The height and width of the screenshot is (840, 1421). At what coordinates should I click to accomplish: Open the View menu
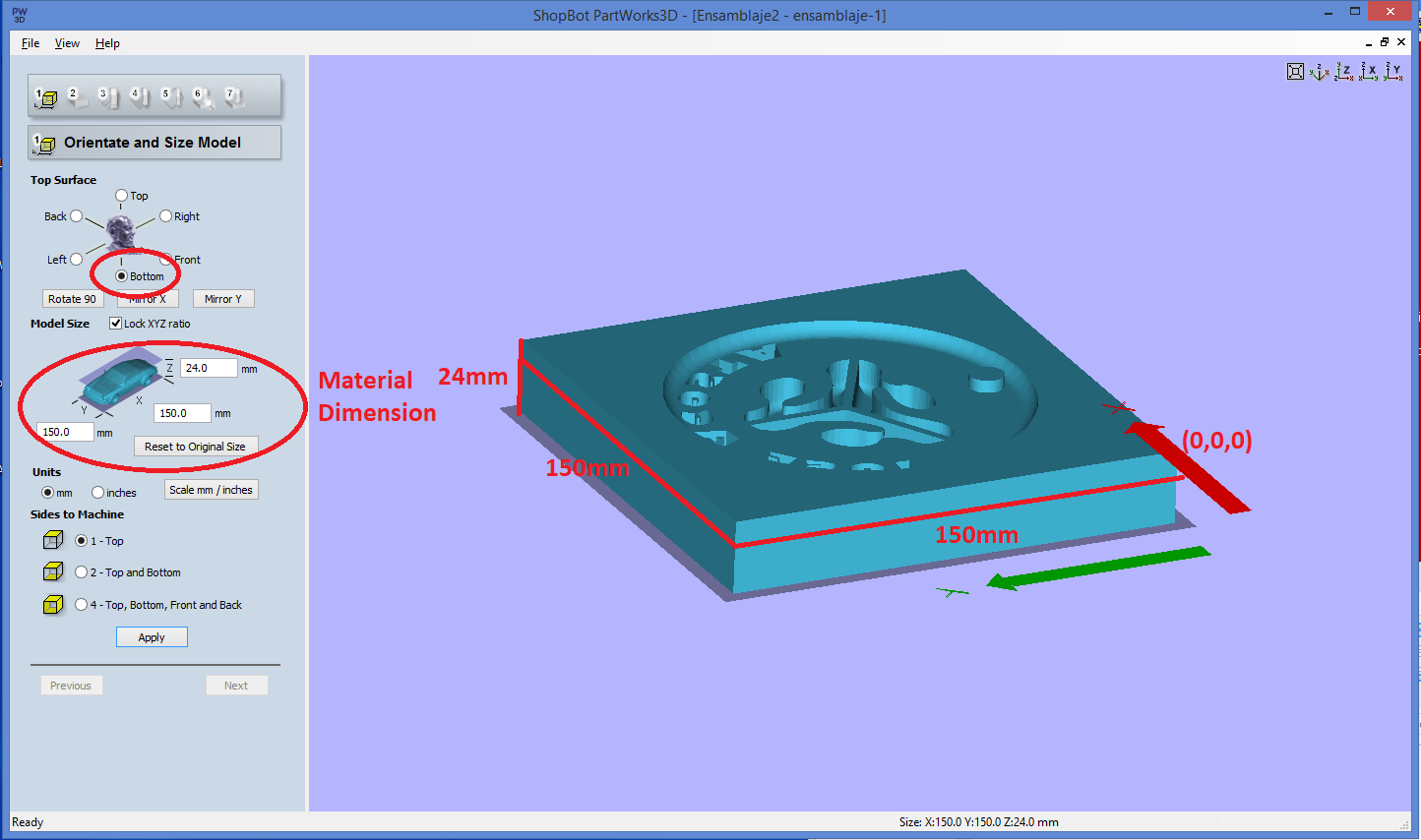[x=67, y=43]
